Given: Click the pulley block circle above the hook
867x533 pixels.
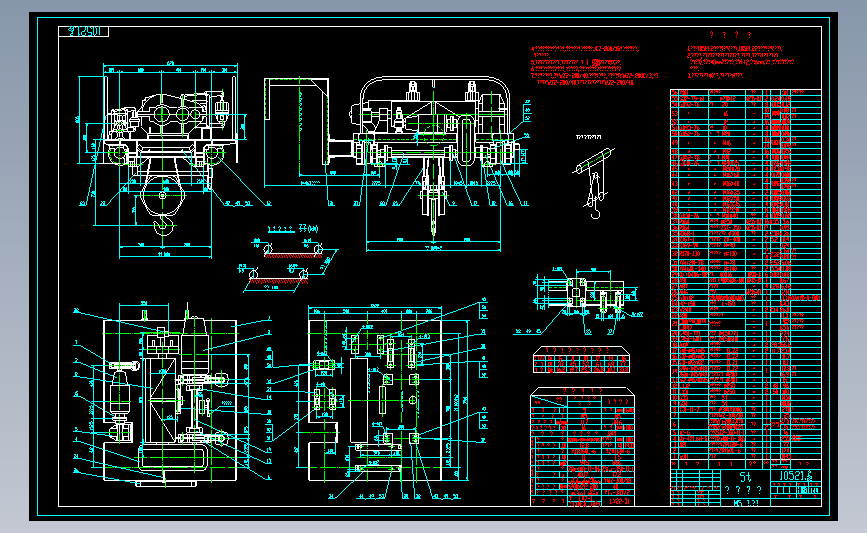Looking at the screenshot, I should pyautogui.click(x=162, y=195).
